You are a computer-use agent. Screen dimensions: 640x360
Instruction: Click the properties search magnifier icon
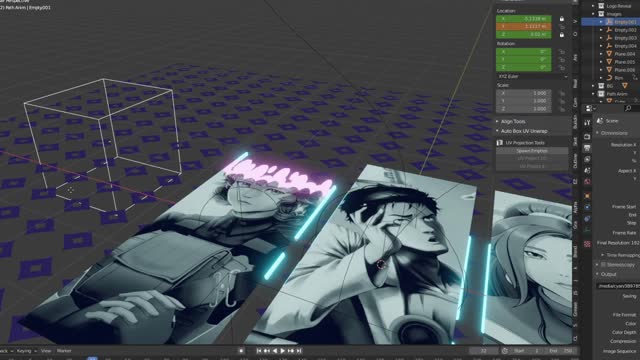point(628,108)
